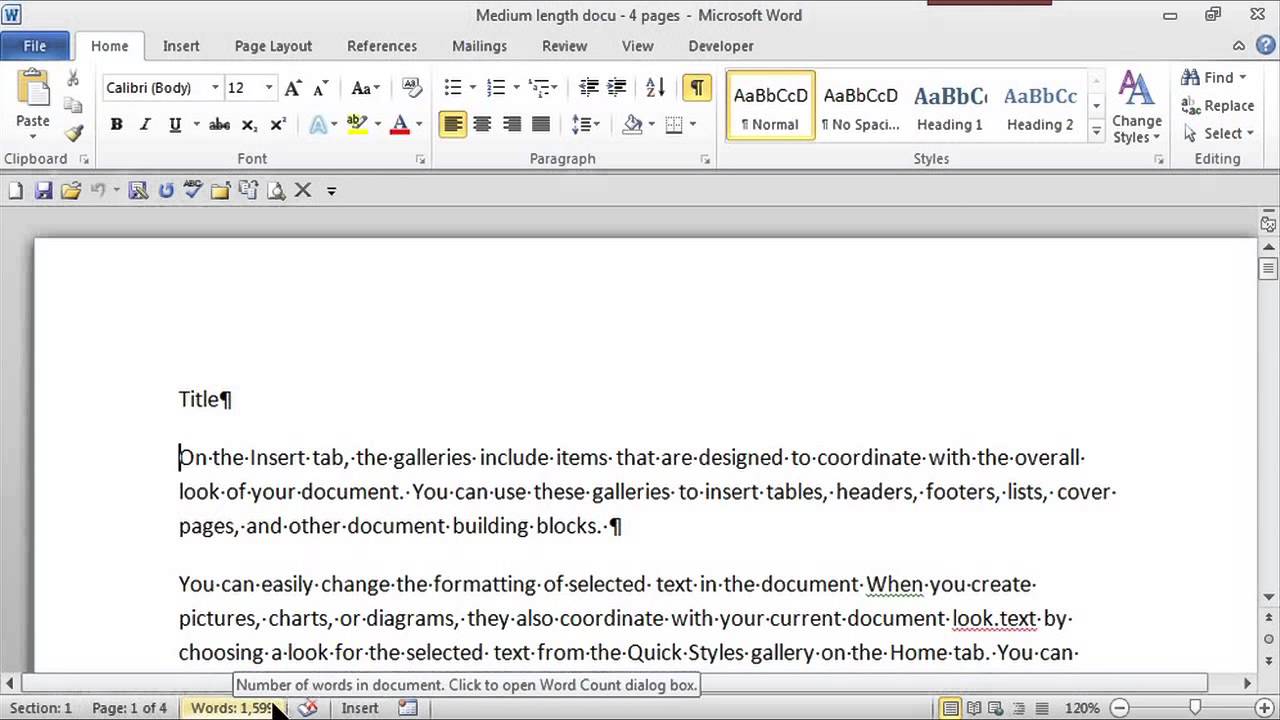Switch to the Insert tab

(x=181, y=46)
